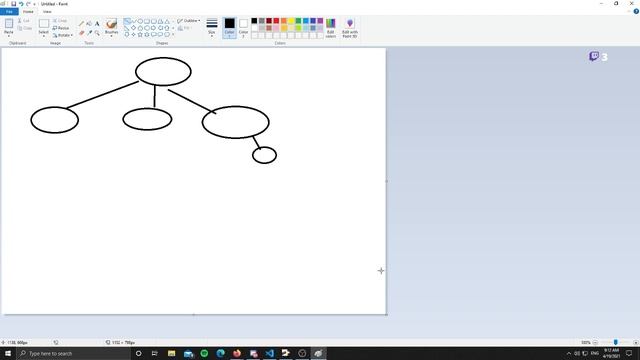
Task: Open Spotify from the taskbar
Action: (204, 353)
